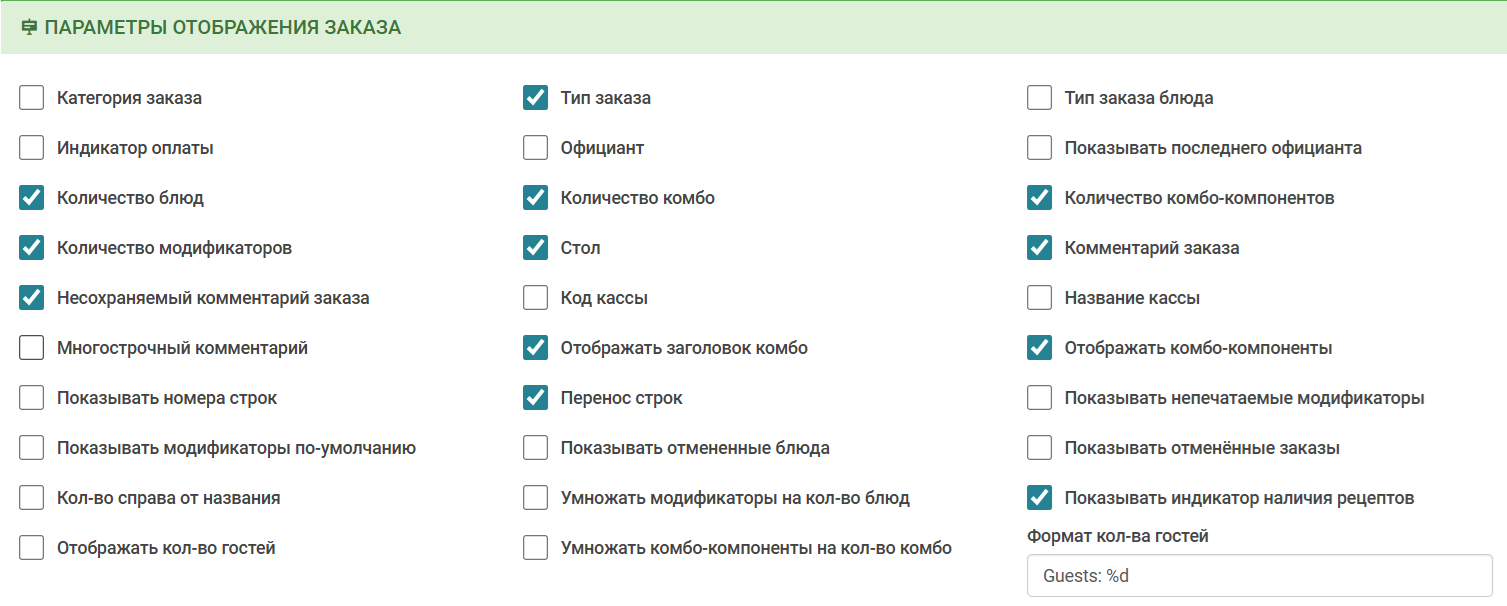
Task: Tick the «Тип заказа блюда» checkbox
Action: [x=1040, y=98]
